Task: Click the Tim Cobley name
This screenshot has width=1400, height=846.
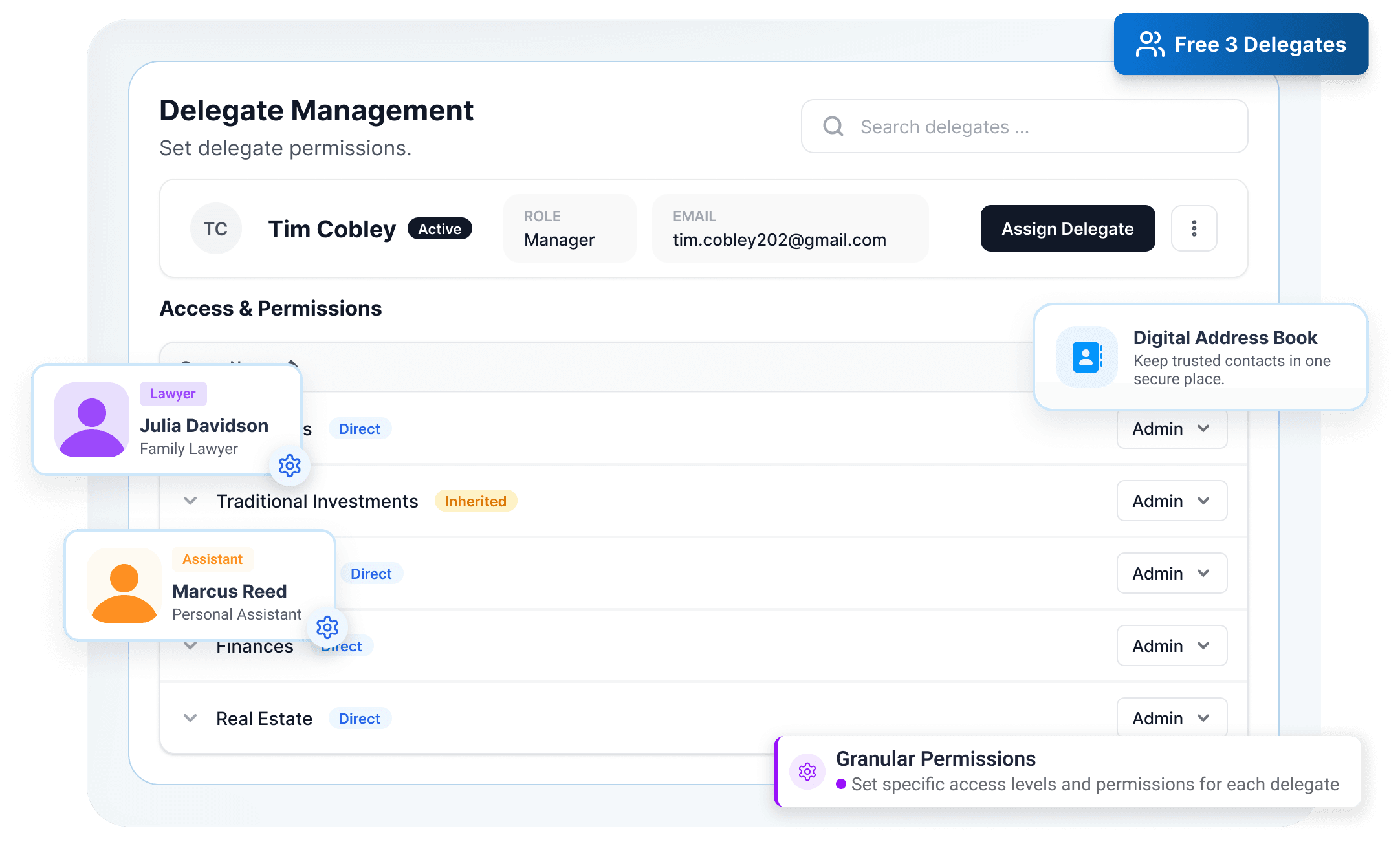Action: (332, 229)
